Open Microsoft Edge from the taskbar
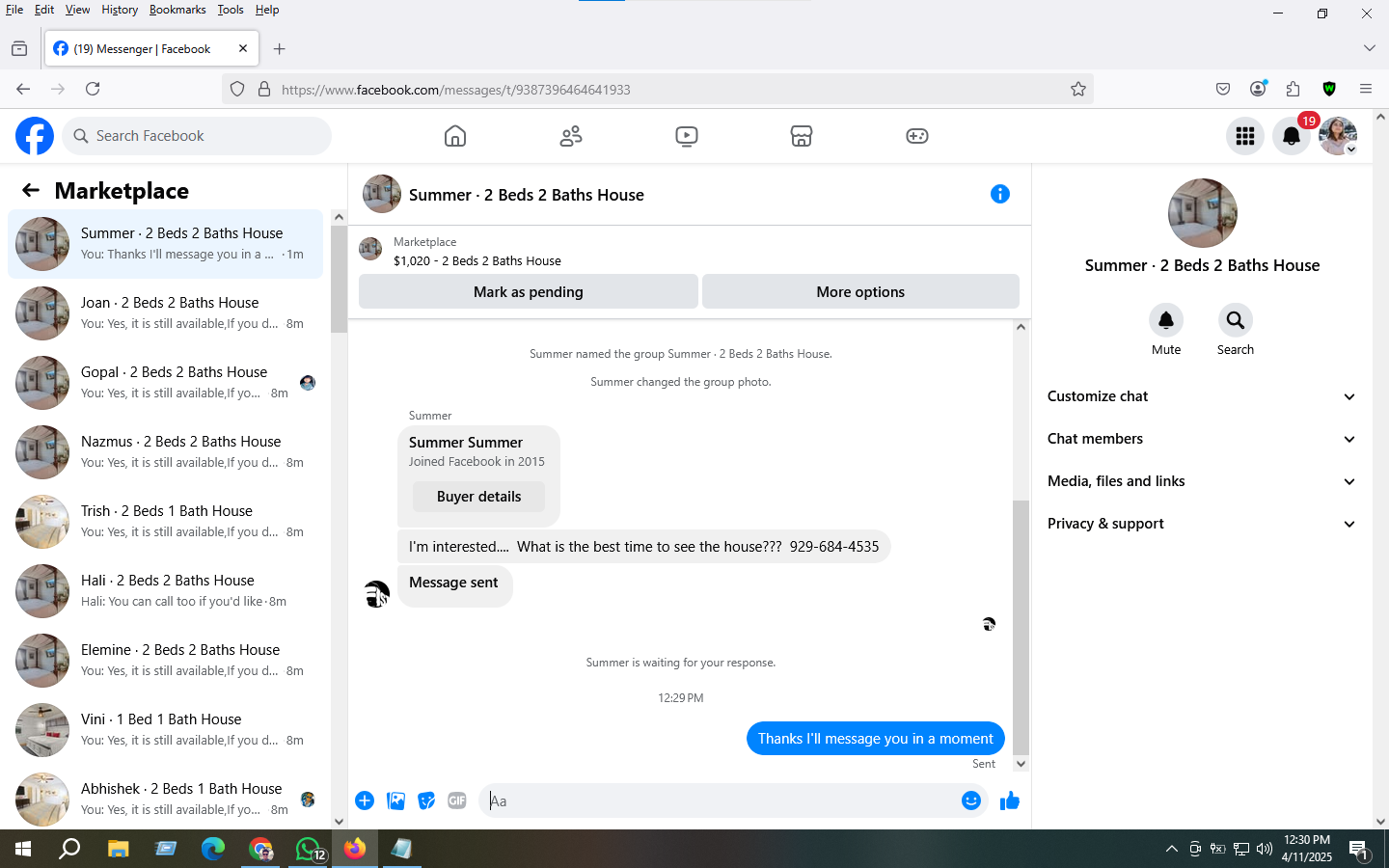 point(213,849)
